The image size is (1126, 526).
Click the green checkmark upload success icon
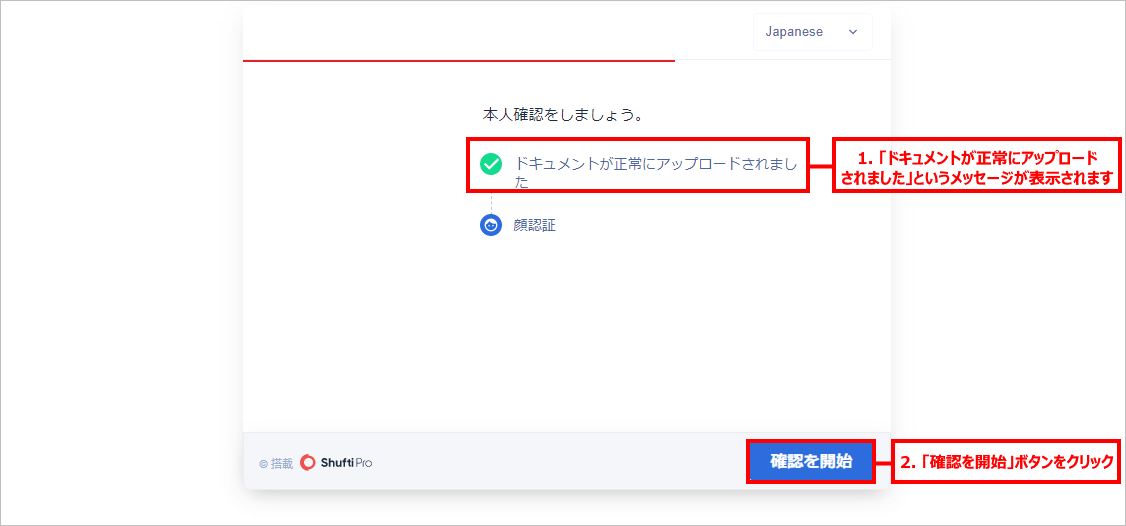tap(490, 164)
